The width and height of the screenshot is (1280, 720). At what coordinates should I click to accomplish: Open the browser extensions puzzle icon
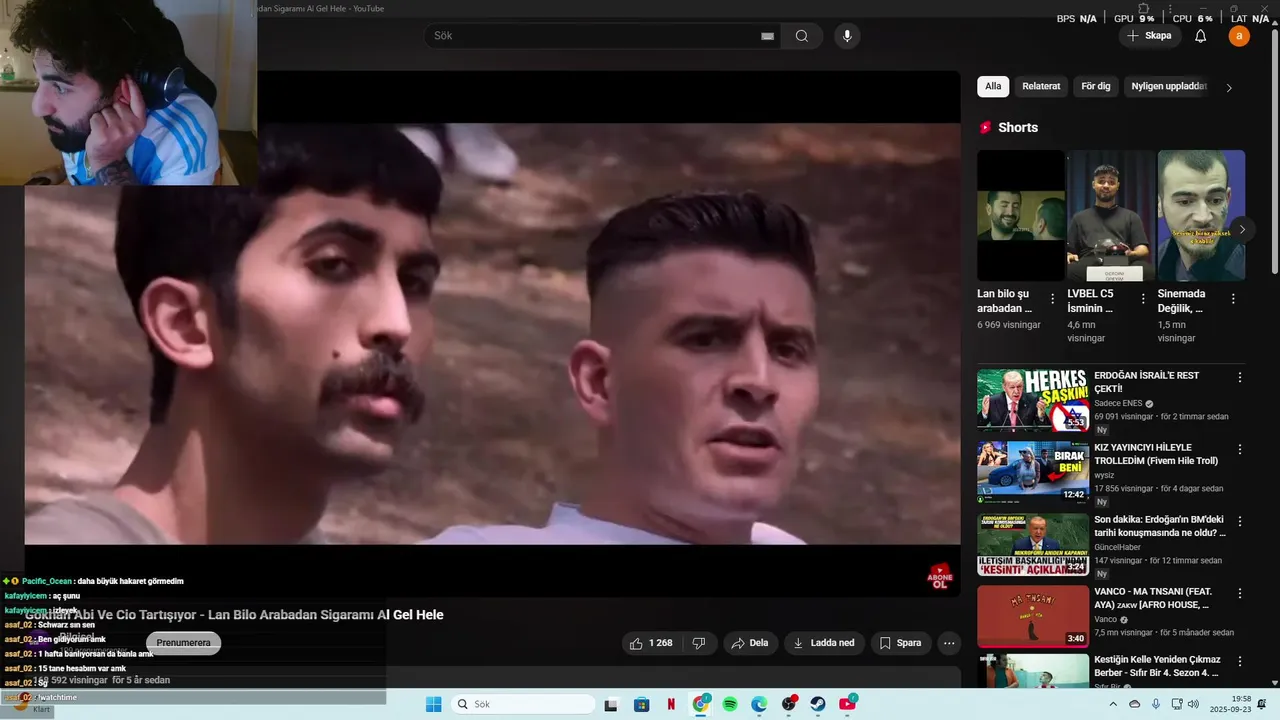click(1144, 8)
